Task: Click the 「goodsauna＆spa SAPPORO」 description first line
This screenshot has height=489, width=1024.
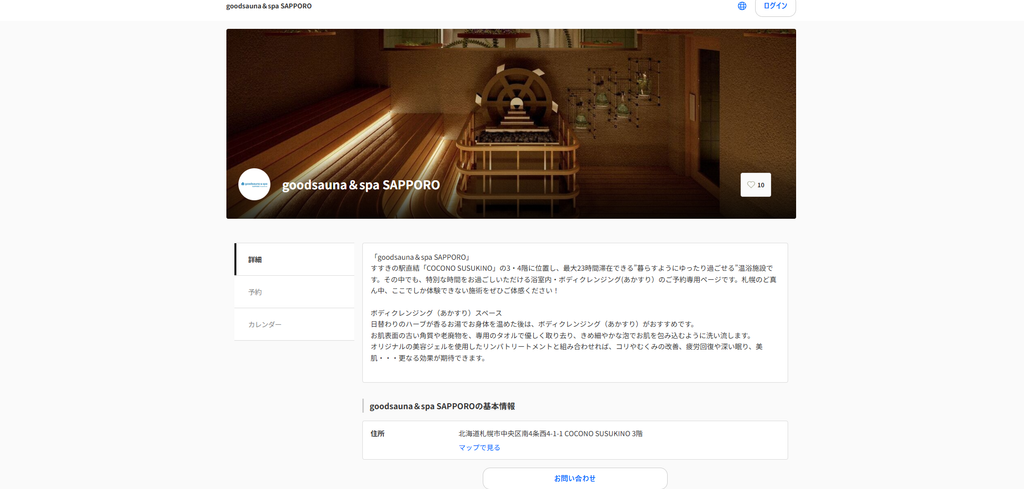Action: [x=421, y=257]
